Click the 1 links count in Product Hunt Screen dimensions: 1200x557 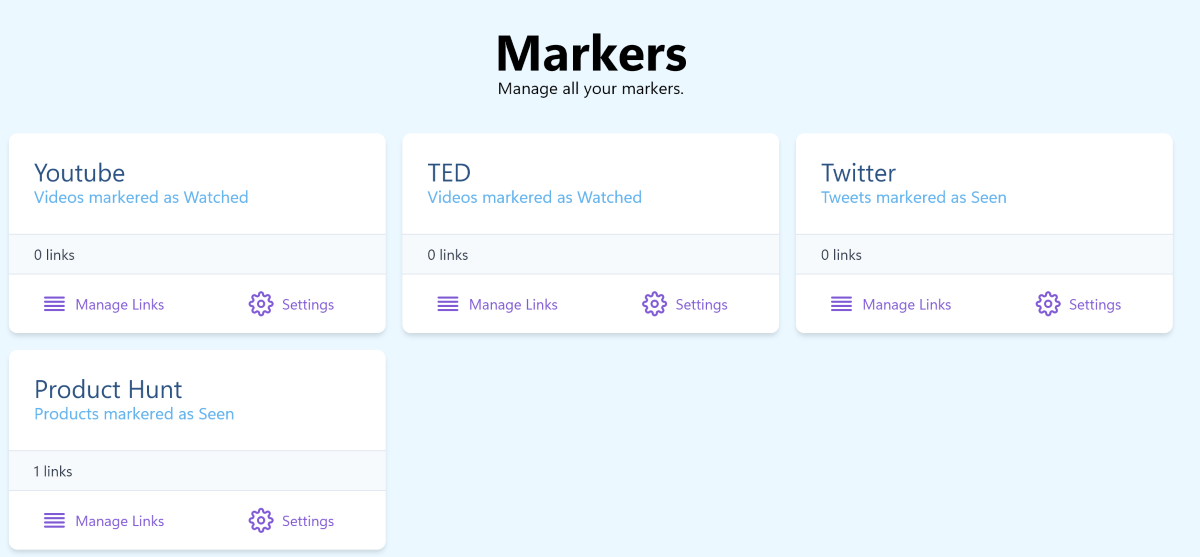[x=53, y=471]
